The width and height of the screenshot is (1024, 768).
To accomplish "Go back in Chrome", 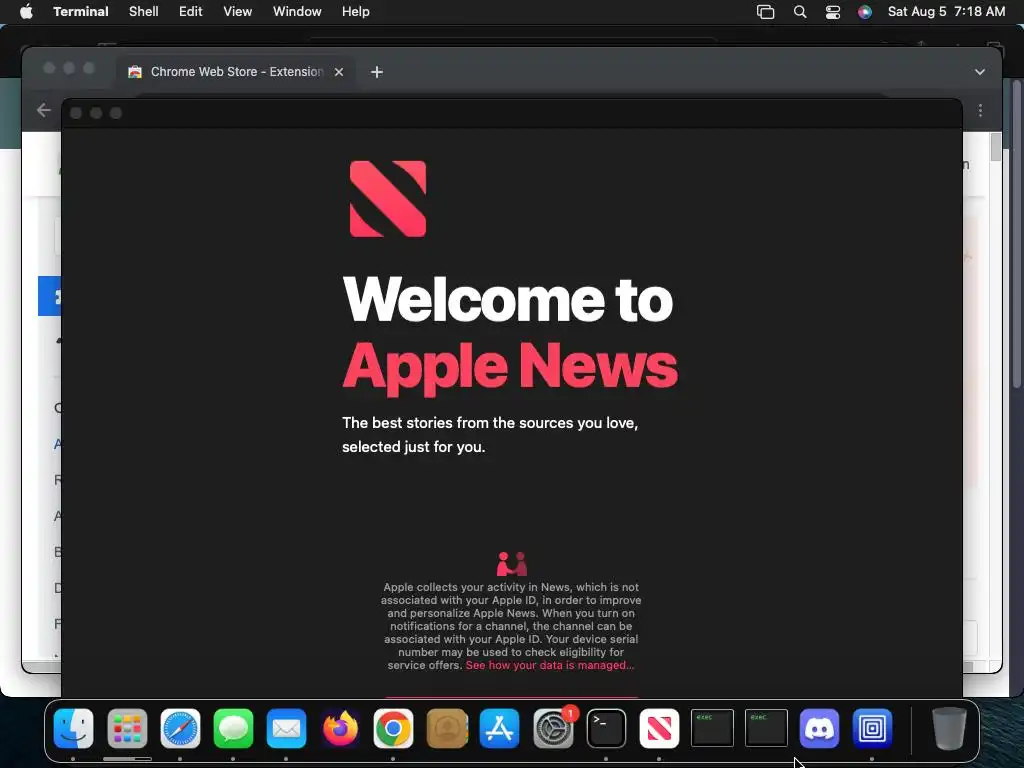I will [44, 110].
